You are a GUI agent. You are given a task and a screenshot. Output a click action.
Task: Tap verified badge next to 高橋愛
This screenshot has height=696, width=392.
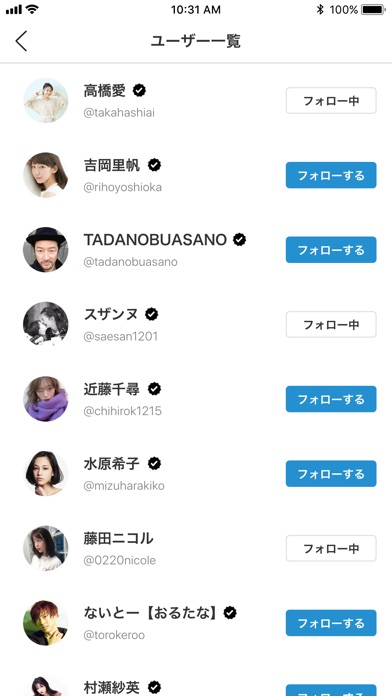click(139, 91)
